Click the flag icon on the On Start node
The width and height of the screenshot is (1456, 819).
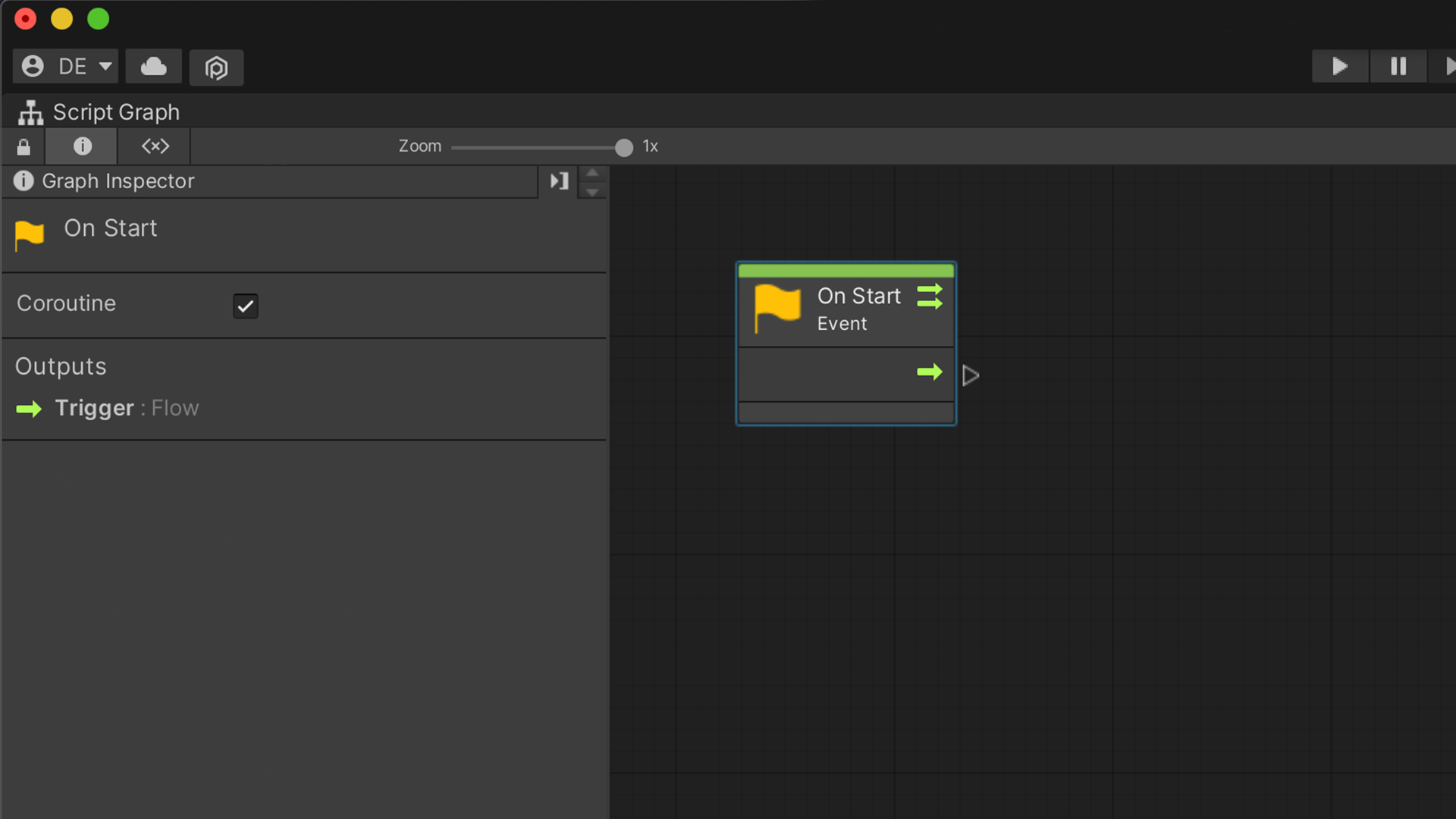pos(777,309)
